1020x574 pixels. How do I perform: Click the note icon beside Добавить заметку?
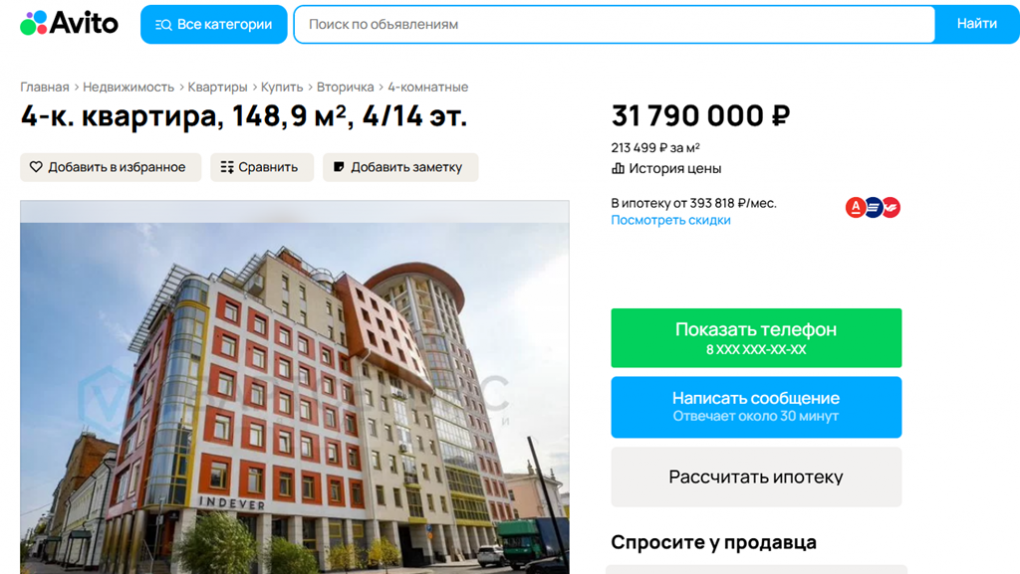click(x=339, y=167)
